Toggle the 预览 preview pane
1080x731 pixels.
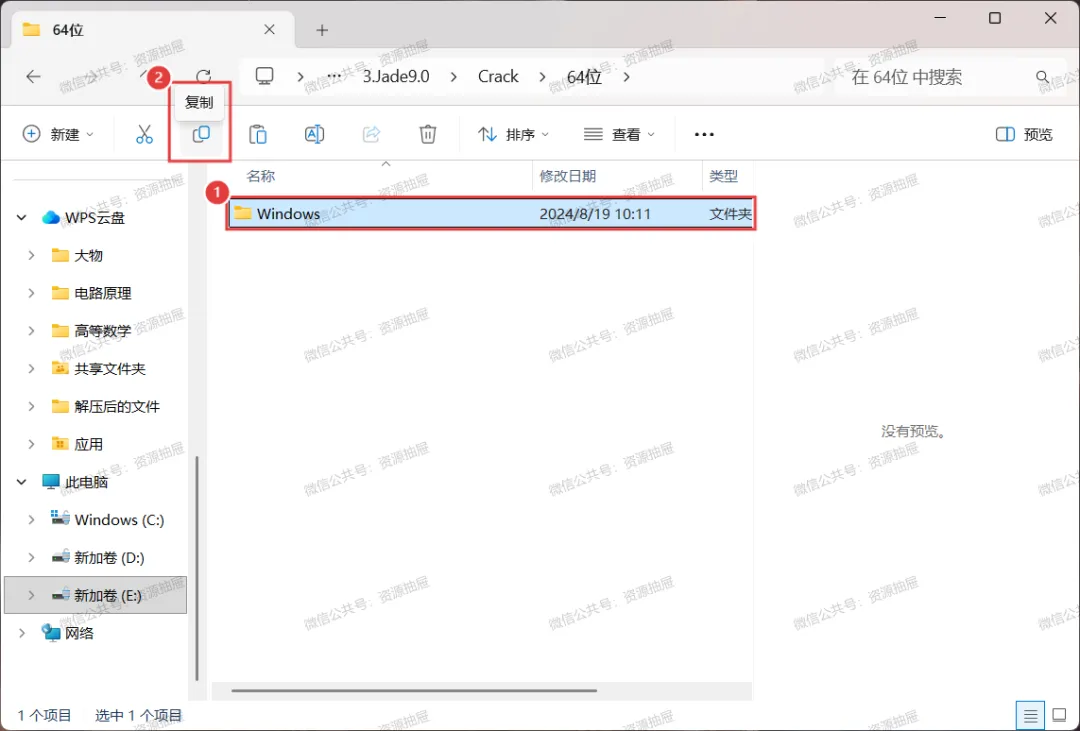point(1024,134)
